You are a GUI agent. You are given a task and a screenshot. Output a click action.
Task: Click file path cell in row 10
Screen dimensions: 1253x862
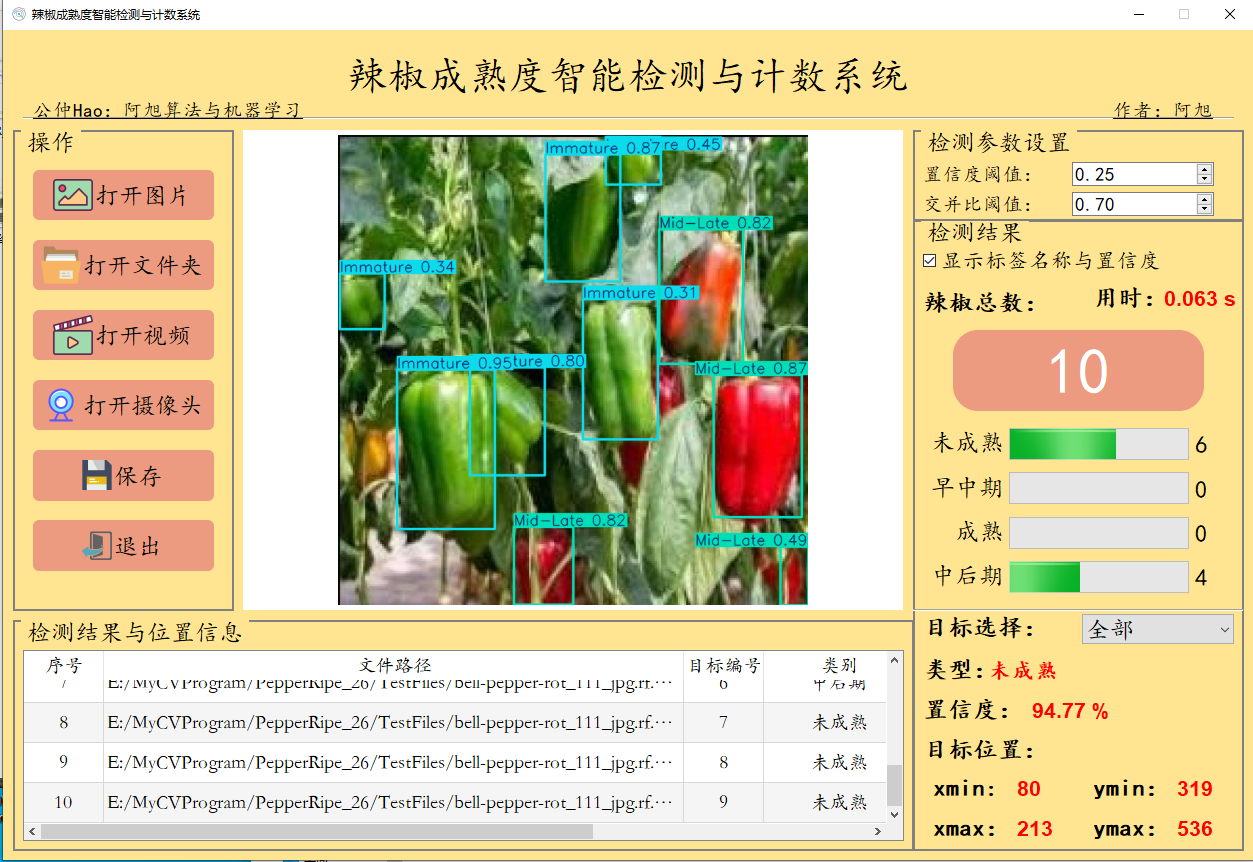394,802
